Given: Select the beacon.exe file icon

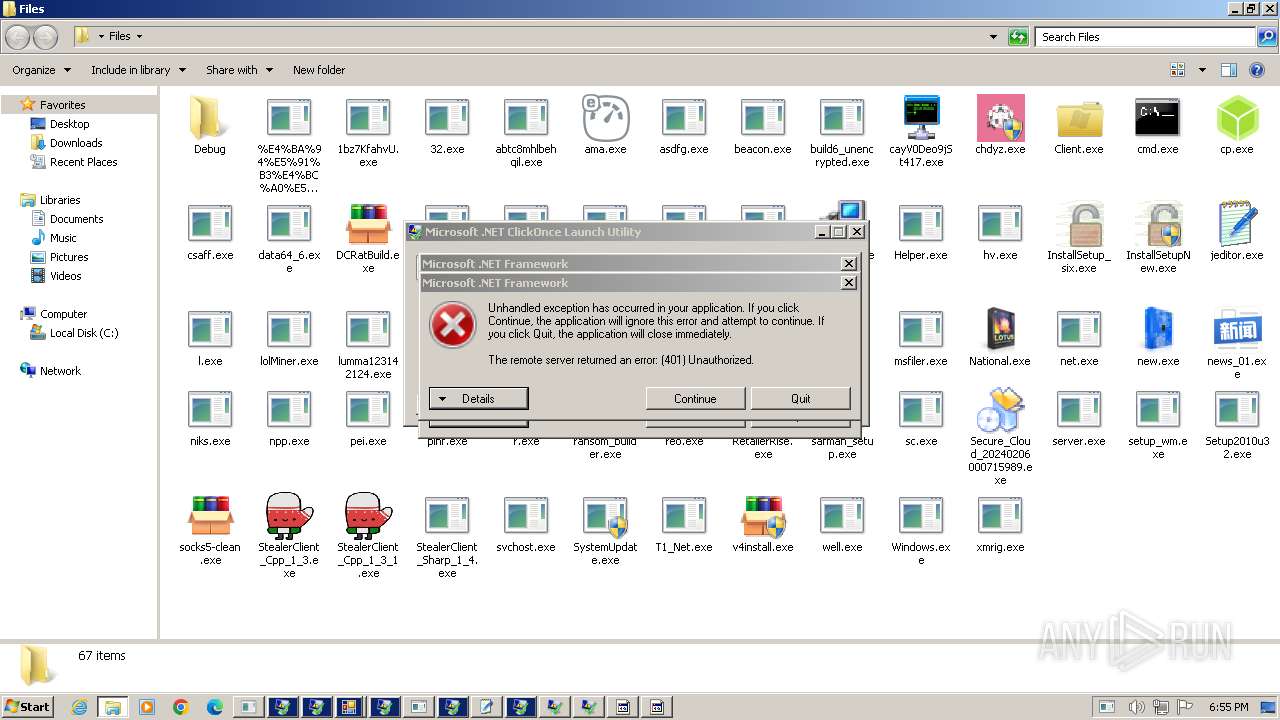Looking at the screenshot, I should [x=763, y=118].
